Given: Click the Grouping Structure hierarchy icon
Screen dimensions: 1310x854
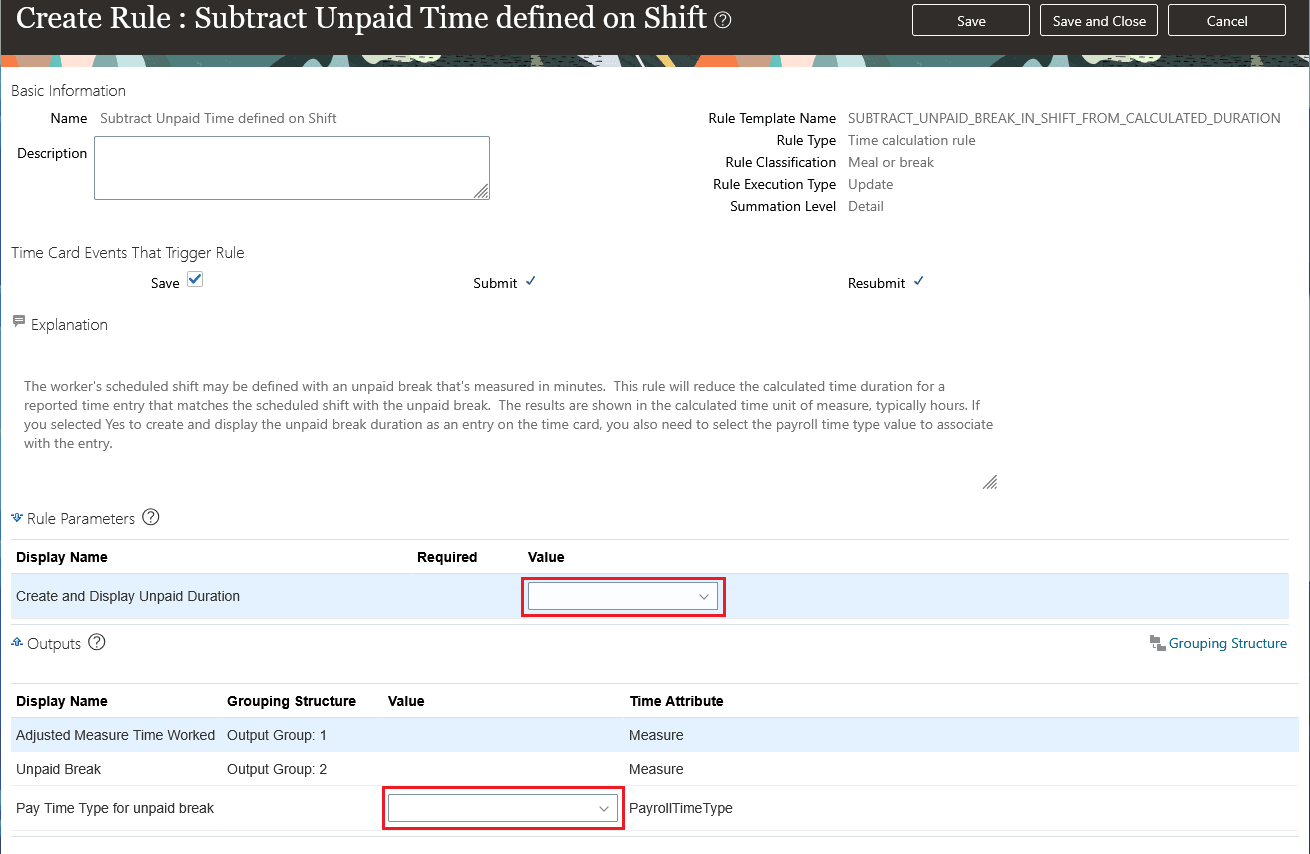Looking at the screenshot, I should click(1156, 643).
